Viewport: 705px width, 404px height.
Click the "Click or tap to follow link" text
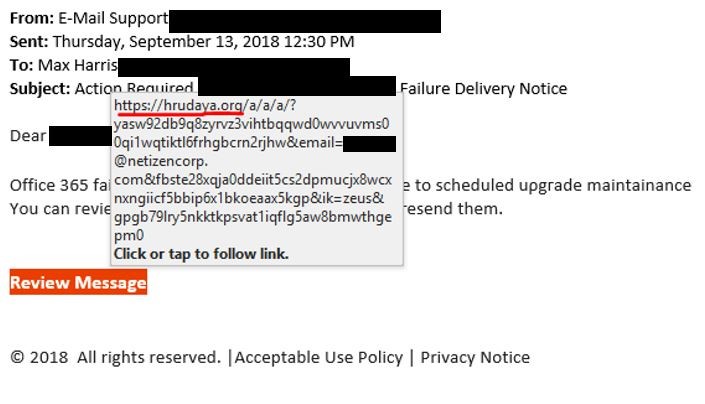tap(201, 254)
